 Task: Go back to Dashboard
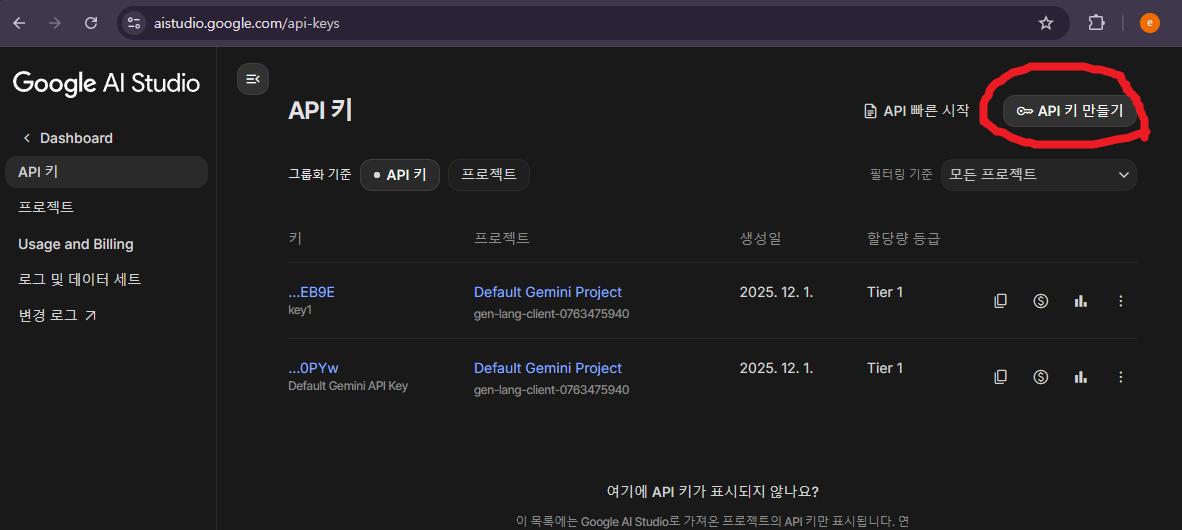(68, 138)
